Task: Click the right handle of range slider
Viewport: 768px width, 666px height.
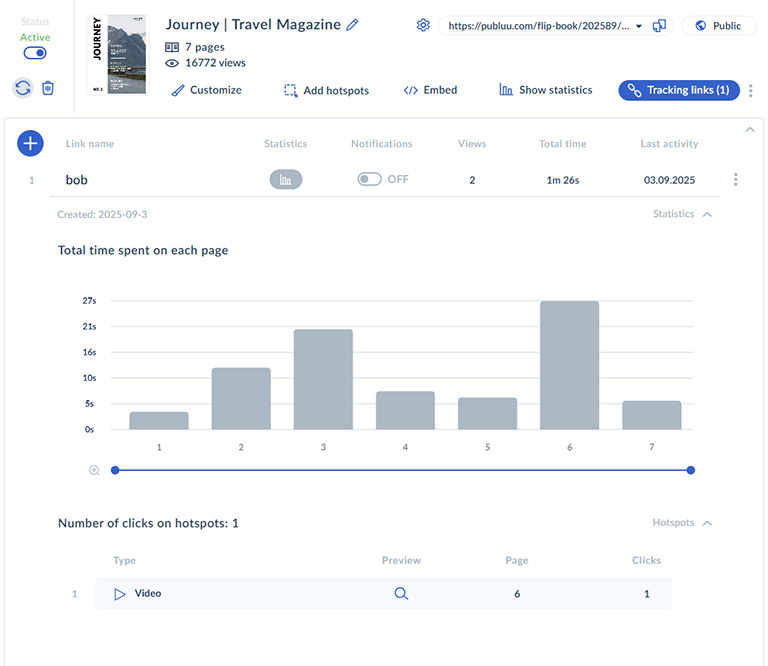Action: point(691,470)
